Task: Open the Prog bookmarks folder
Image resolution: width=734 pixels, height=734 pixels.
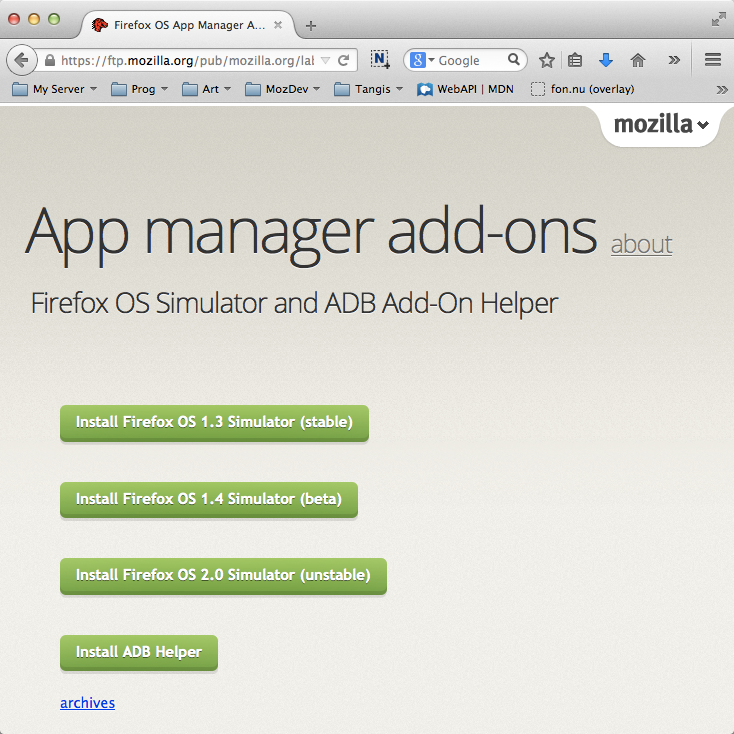Action: [x=139, y=89]
